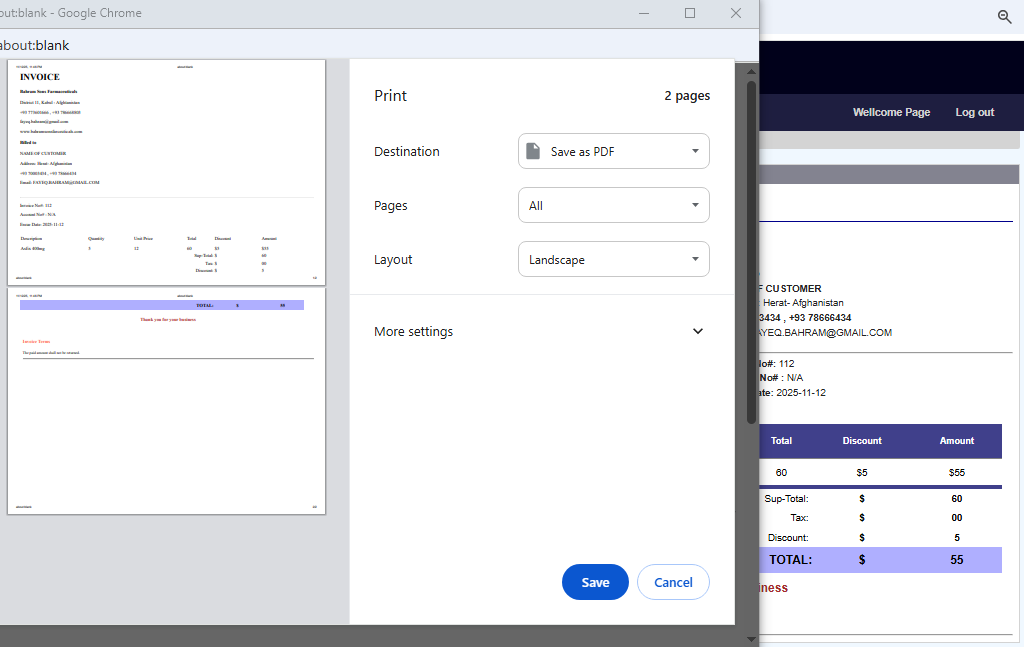Open the Destination dropdown
The width and height of the screenshot is (1024, 647).
pyautogui.click(x=613, y=152)
